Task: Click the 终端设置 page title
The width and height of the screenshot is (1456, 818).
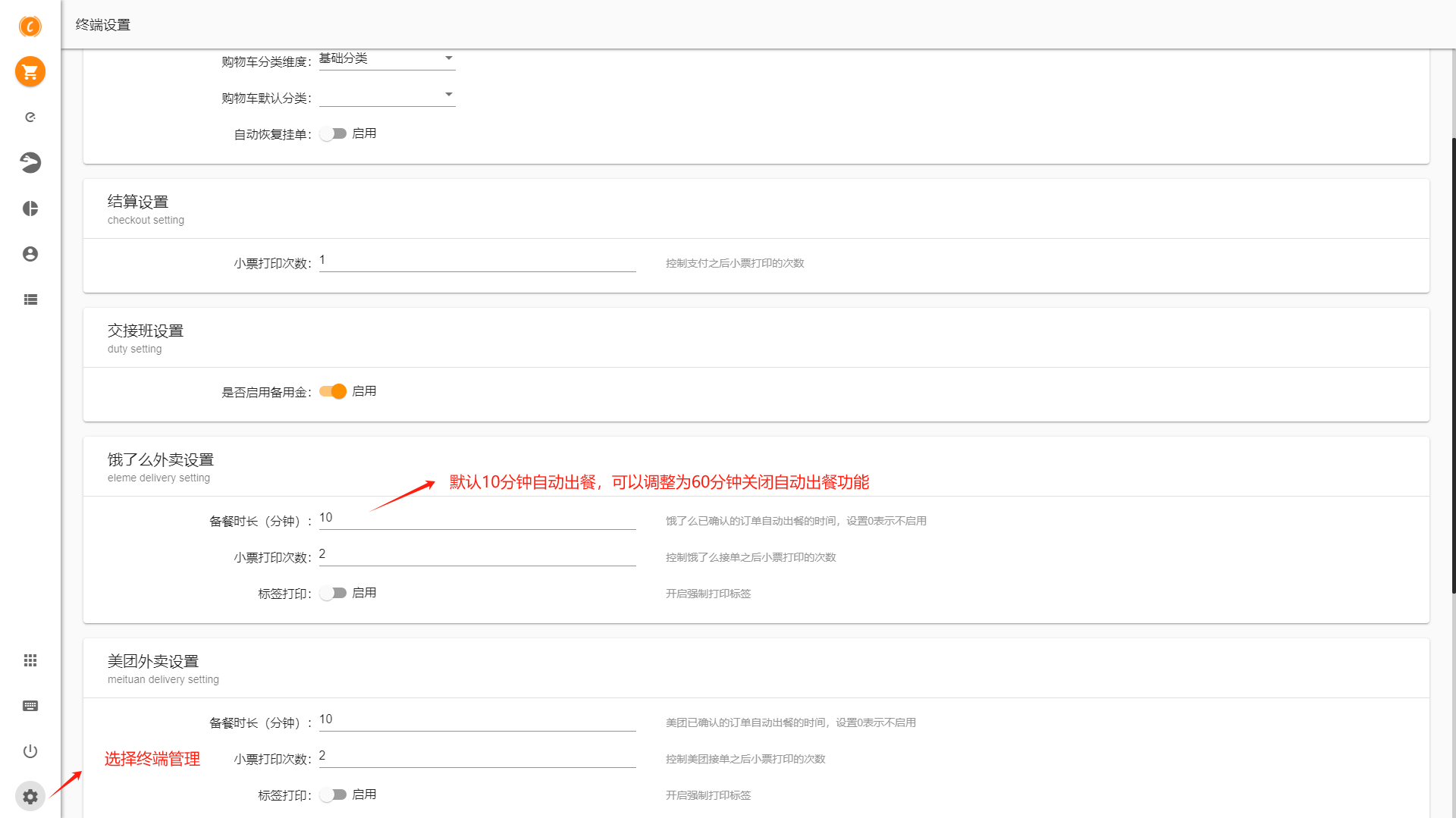Action: click(103, 25)
